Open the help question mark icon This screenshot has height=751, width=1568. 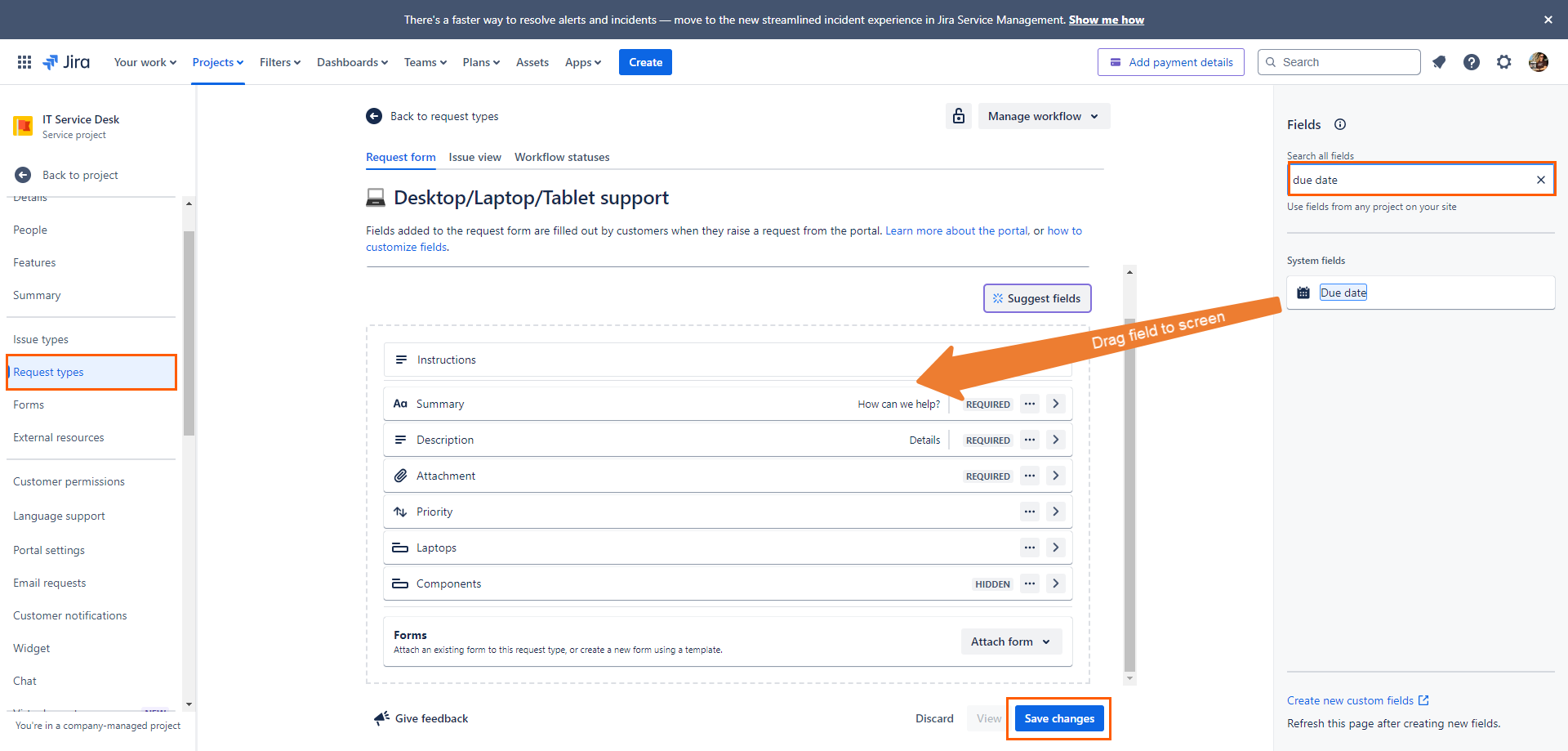tap(1472, 62)
